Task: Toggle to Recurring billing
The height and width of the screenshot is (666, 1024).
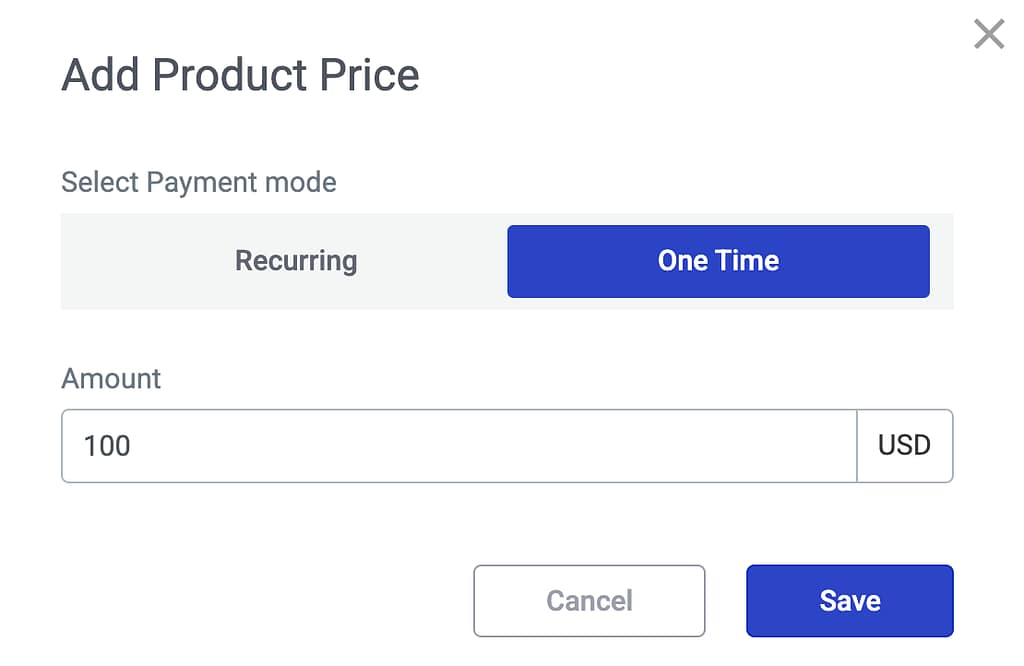Action: pyautogui.click(x=296, y=261)
